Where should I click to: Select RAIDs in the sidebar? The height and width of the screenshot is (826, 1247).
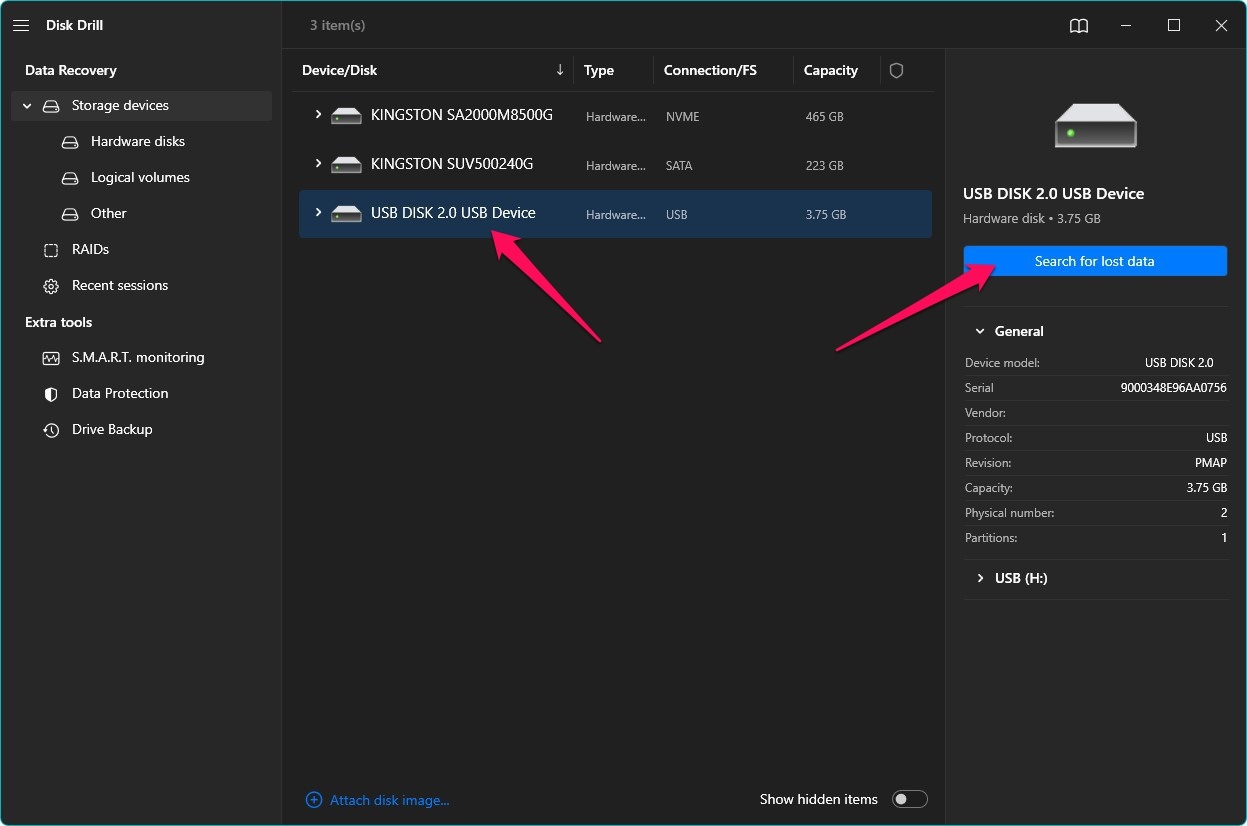pyautogui.click(x=90, y=249)
